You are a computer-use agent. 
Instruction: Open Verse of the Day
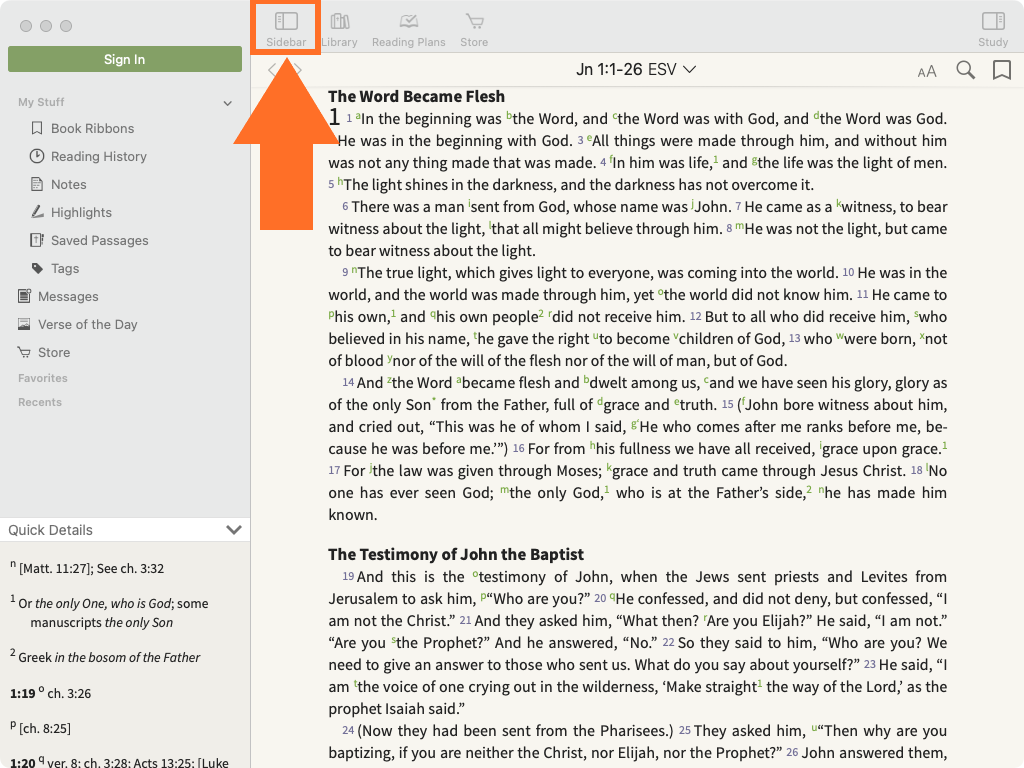pos(87,324)
